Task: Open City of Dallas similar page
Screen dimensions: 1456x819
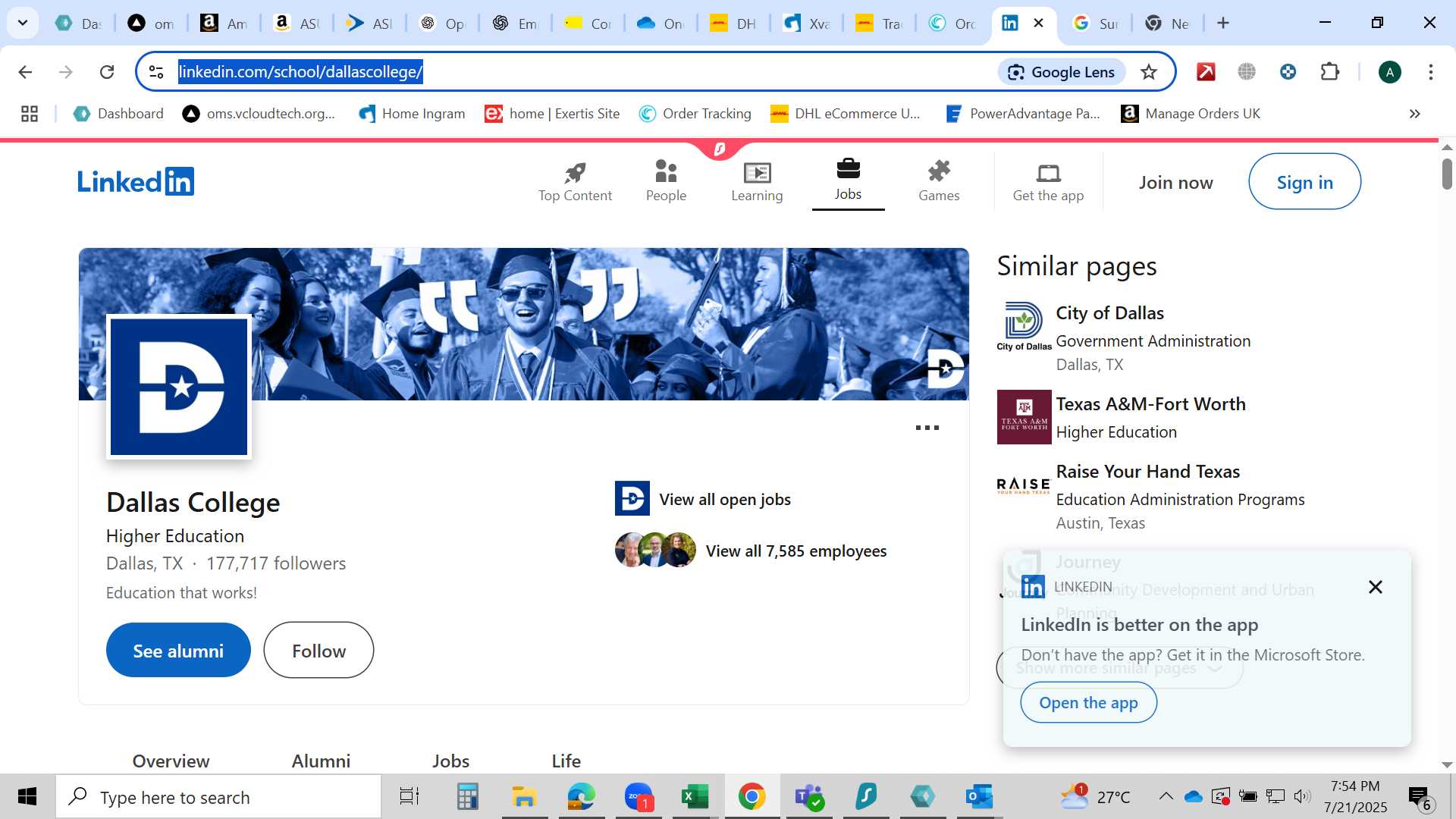Action: click(x=1109, y=313)
